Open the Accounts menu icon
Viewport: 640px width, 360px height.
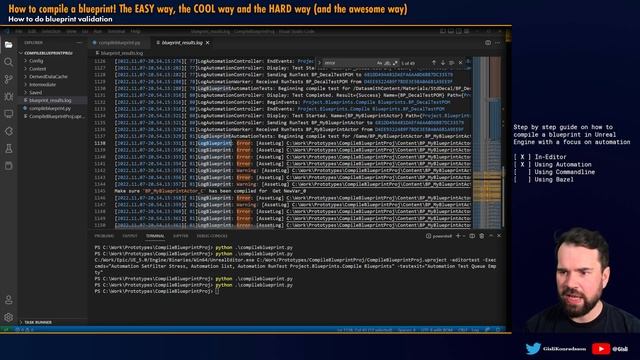click(9, 300)
